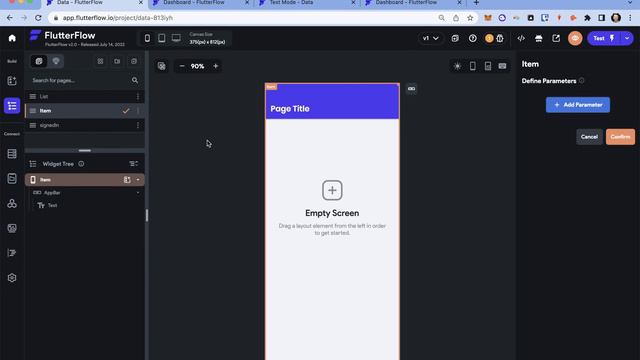The height and width of the screenshot is (360, 640).
Task: Expand the Test button dropdown arrow
Action: tap(627, 38)
